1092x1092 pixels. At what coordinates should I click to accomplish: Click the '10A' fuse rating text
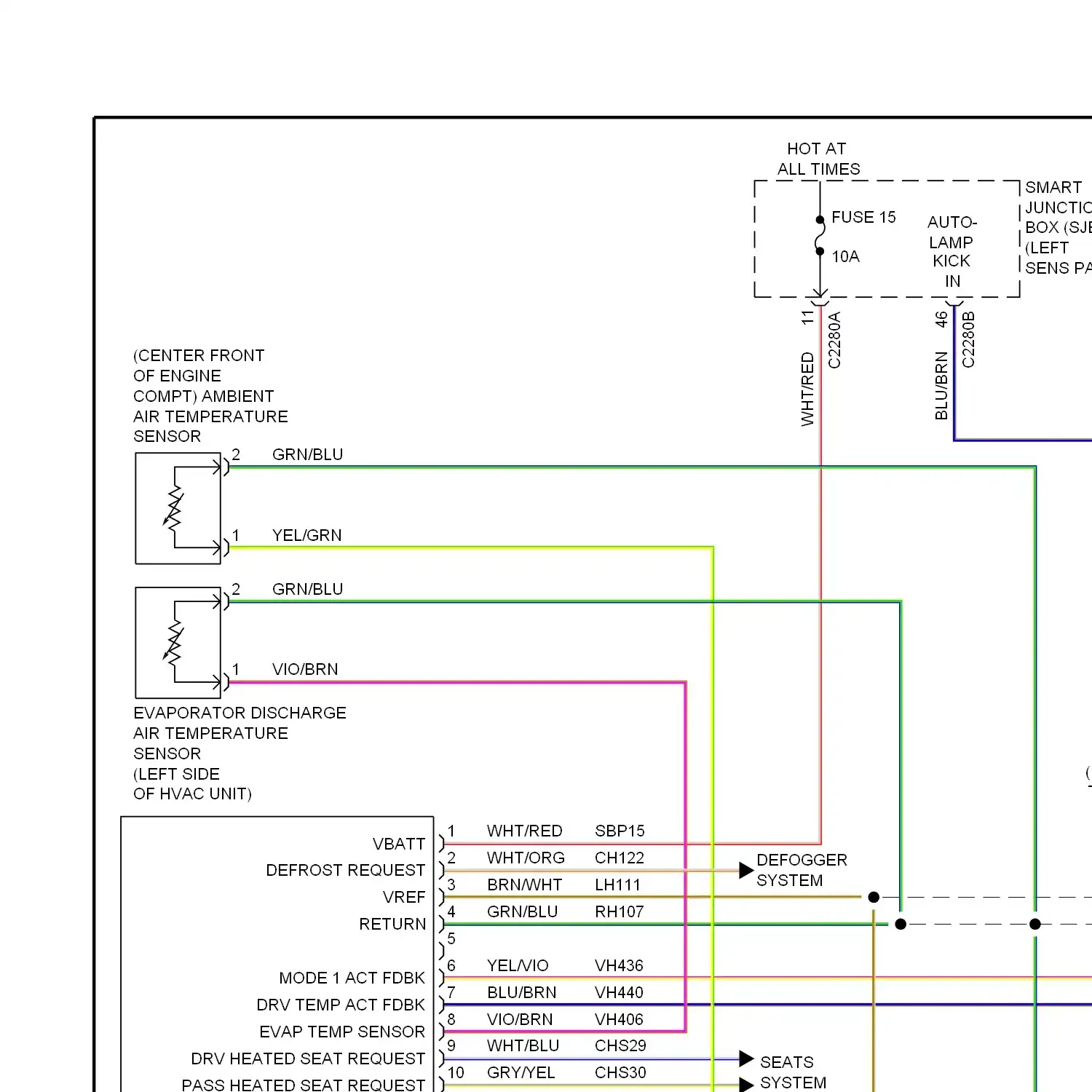[x=845, y=256]
